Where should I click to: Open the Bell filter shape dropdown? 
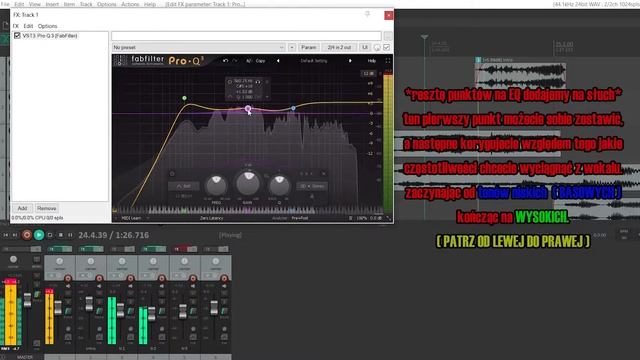coord(184,186)
